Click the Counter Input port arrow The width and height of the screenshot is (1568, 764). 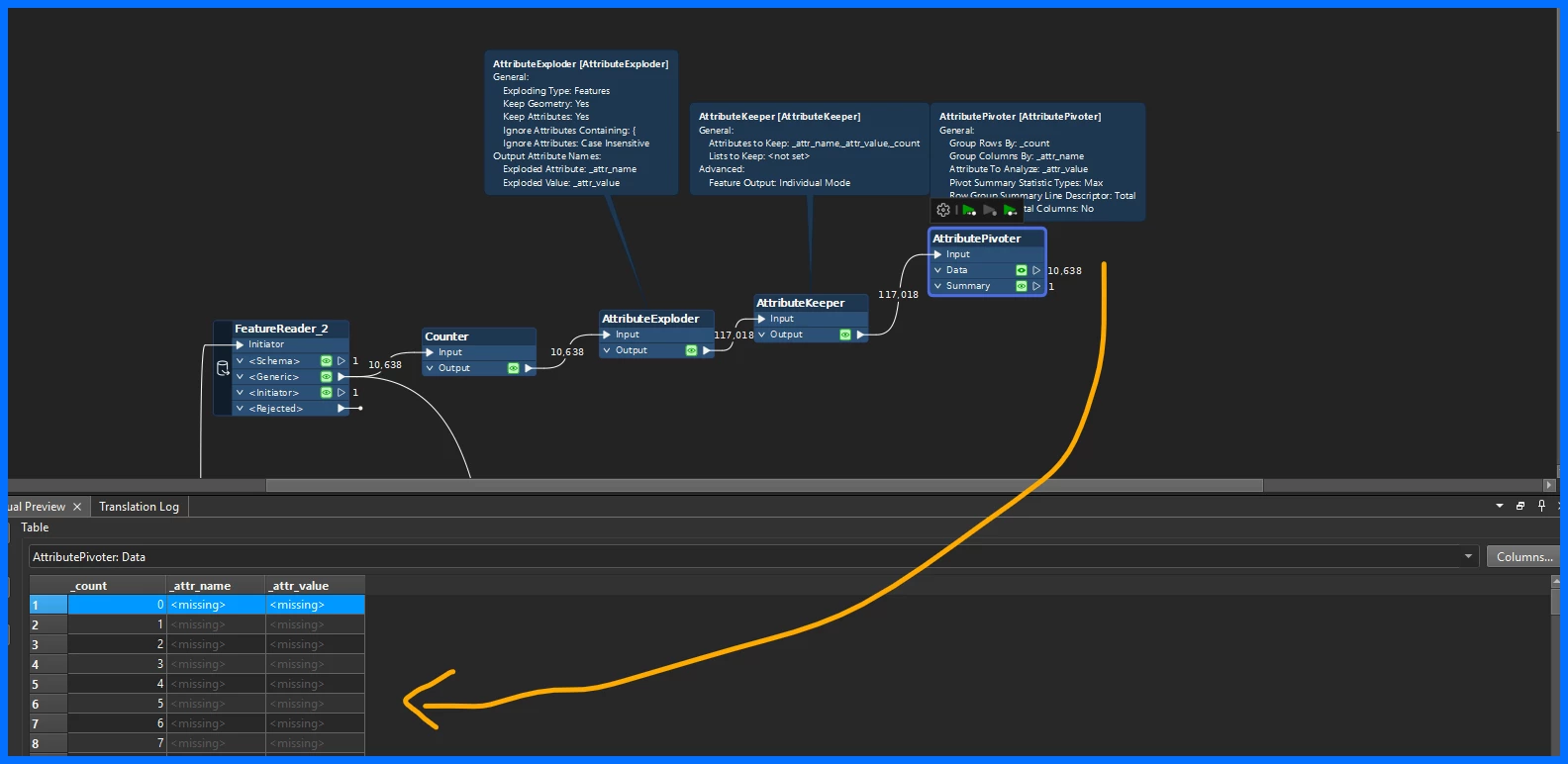[x=430, y=352]
